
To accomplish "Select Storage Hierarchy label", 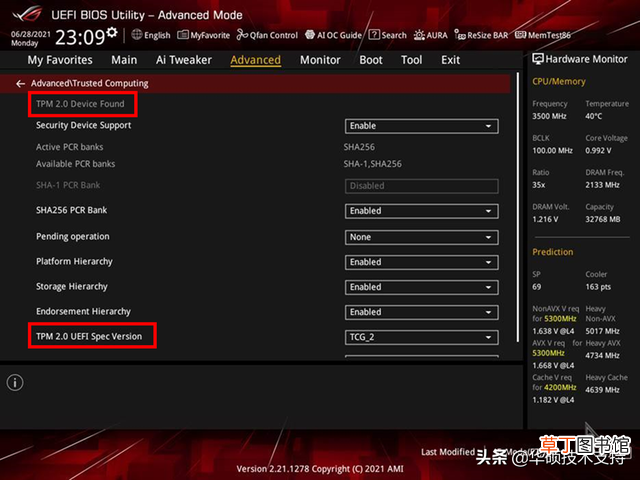I will (x=72, y=287).
